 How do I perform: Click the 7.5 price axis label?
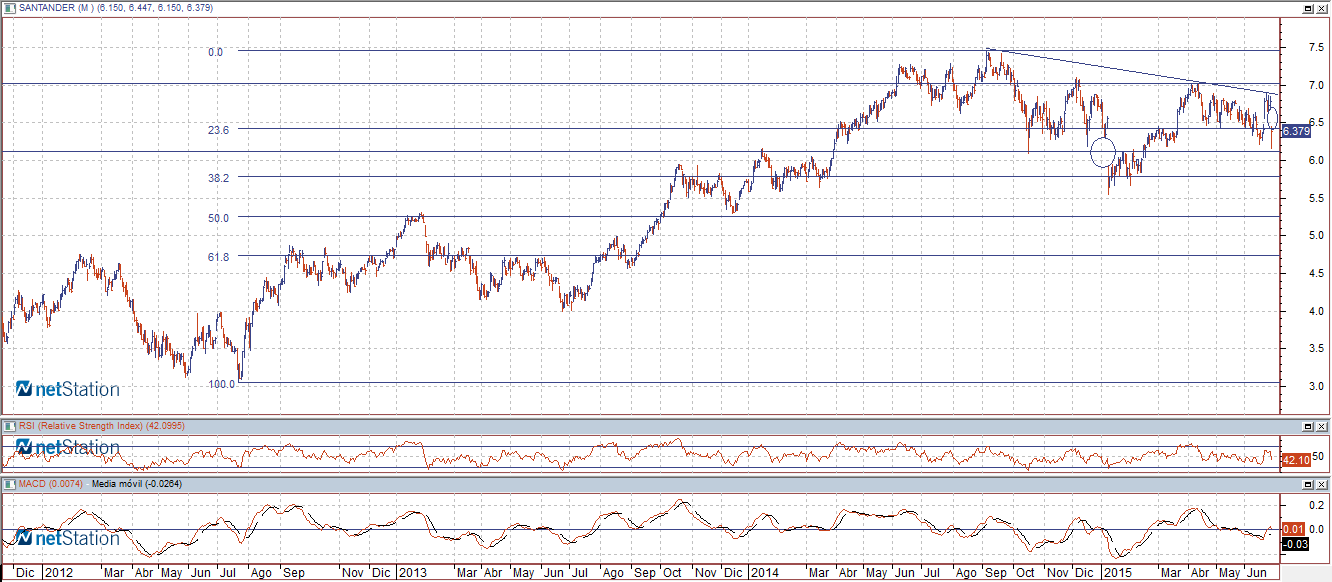click(1318, 47)
